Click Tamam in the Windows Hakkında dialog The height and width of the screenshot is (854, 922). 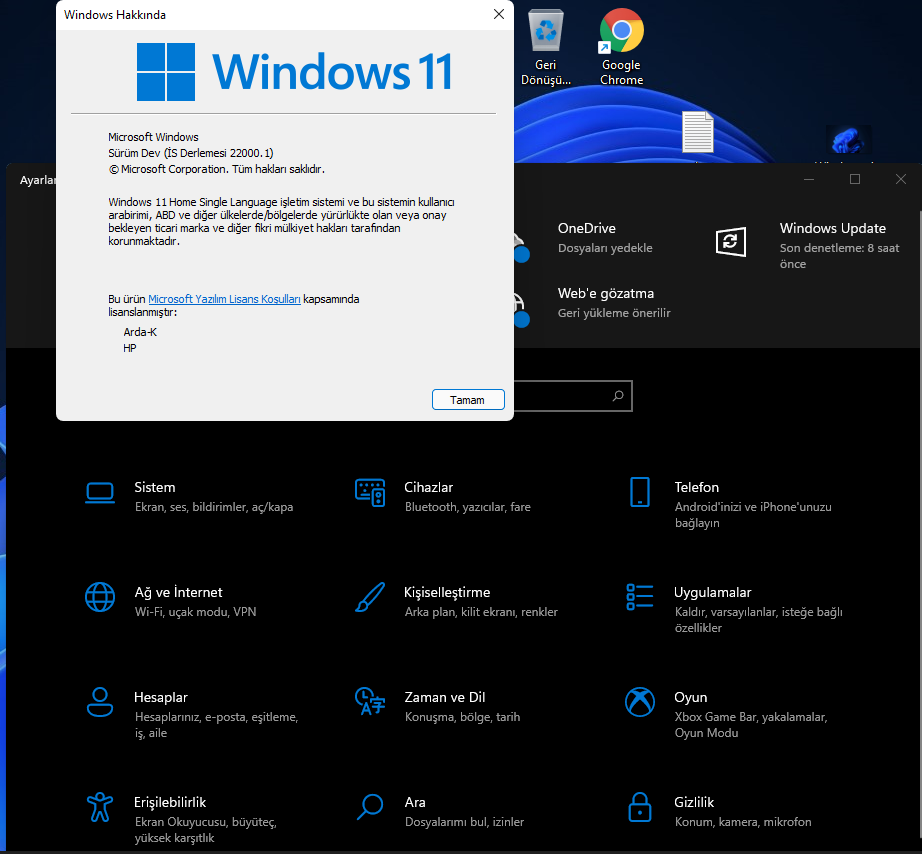[468, 400]
